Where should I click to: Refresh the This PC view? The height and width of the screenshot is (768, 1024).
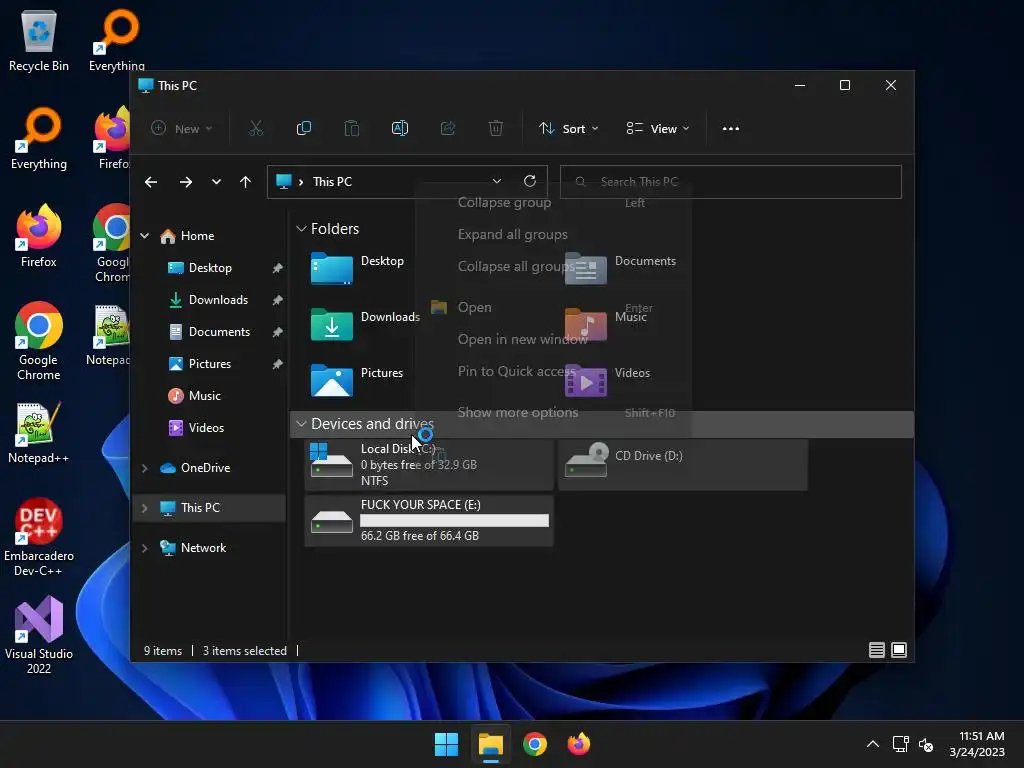coord(530,181)
